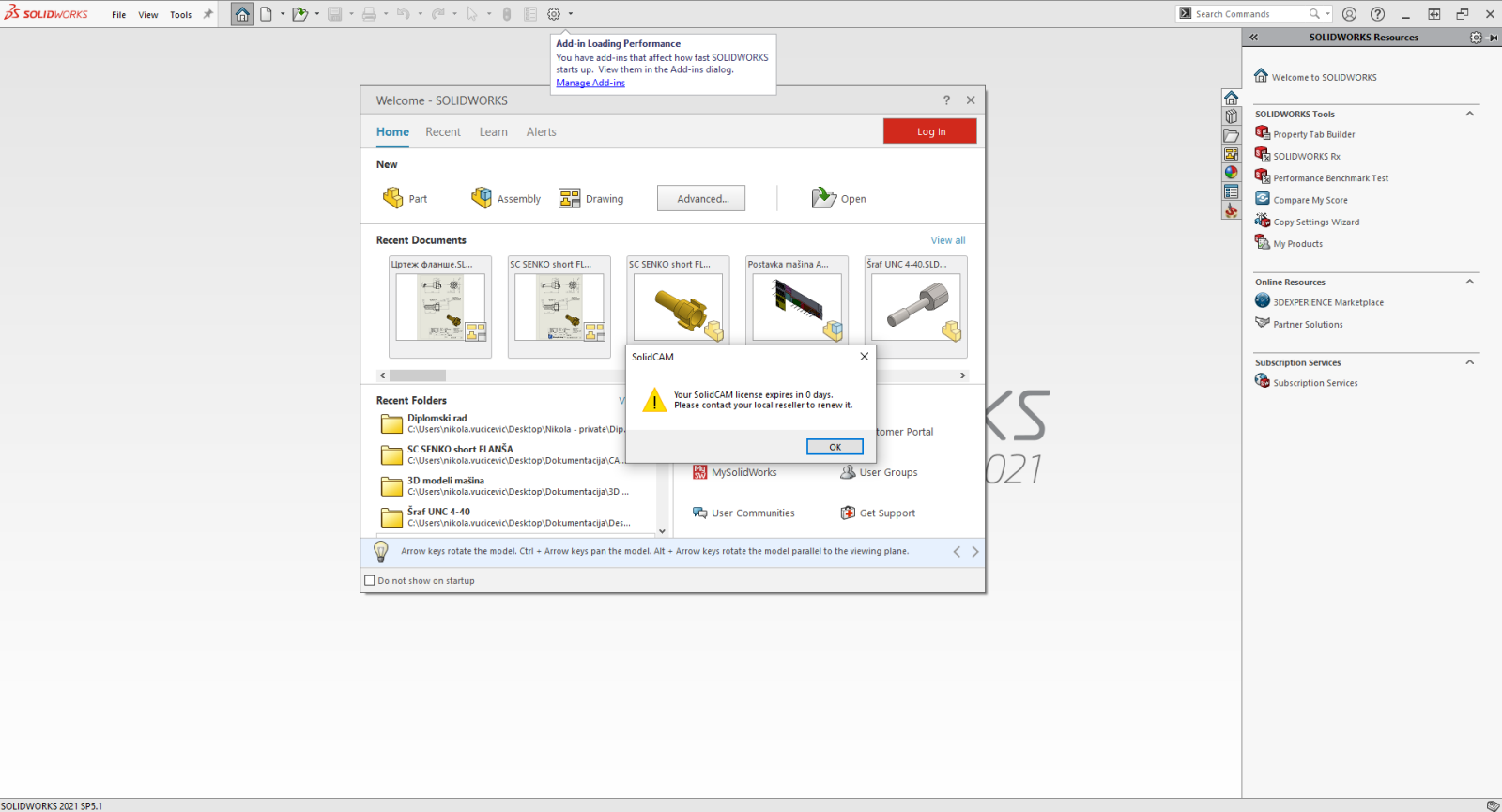
Task: Enable 'Do not show on startup' checkbox
Action: tap(370, 581)
